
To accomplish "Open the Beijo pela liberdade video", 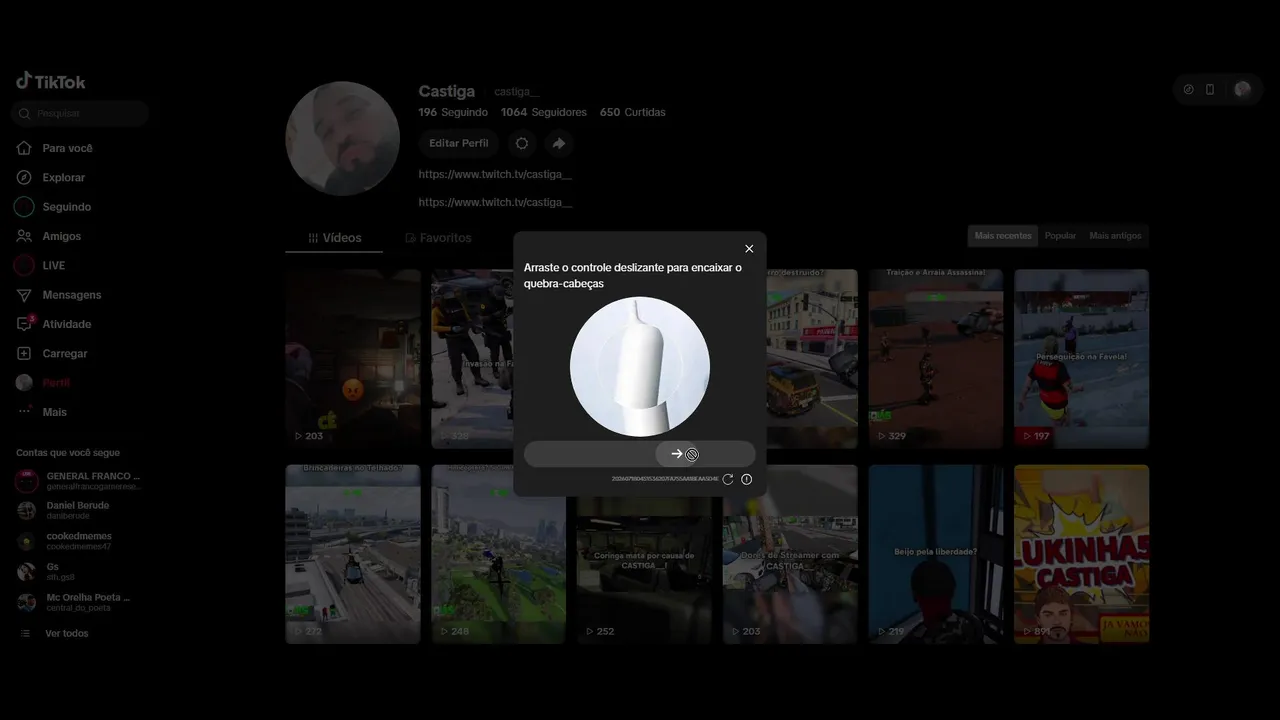I will 936,554.
